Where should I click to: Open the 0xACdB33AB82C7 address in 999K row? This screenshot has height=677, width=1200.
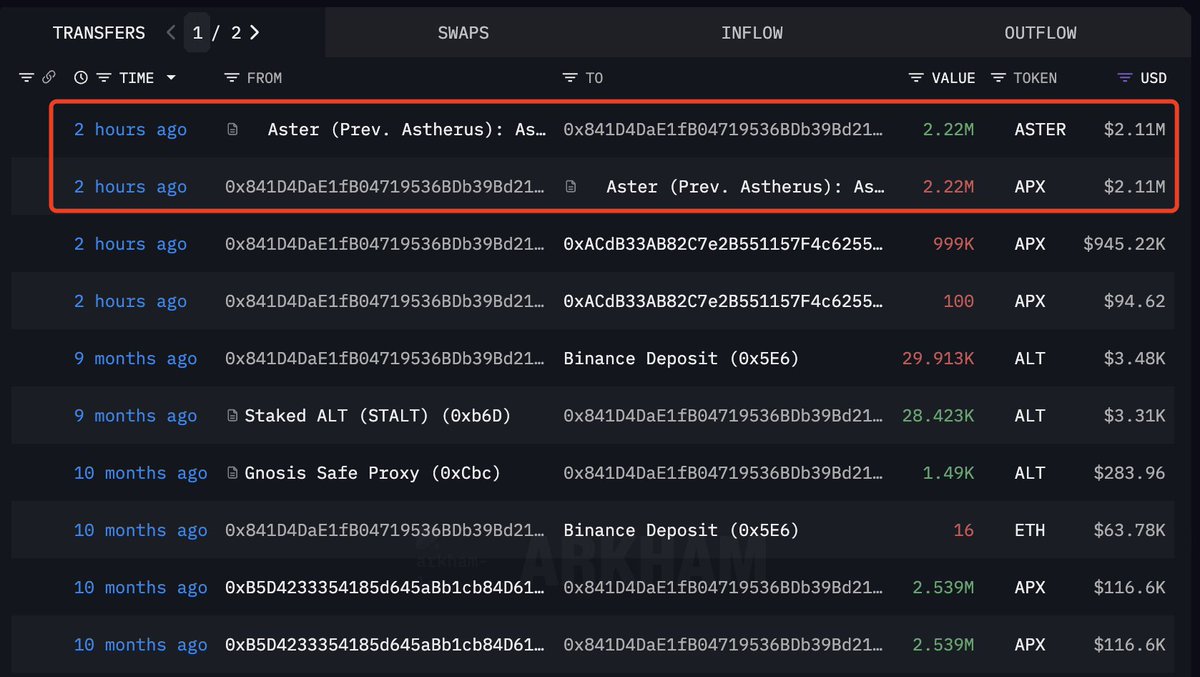click(724, 244)
